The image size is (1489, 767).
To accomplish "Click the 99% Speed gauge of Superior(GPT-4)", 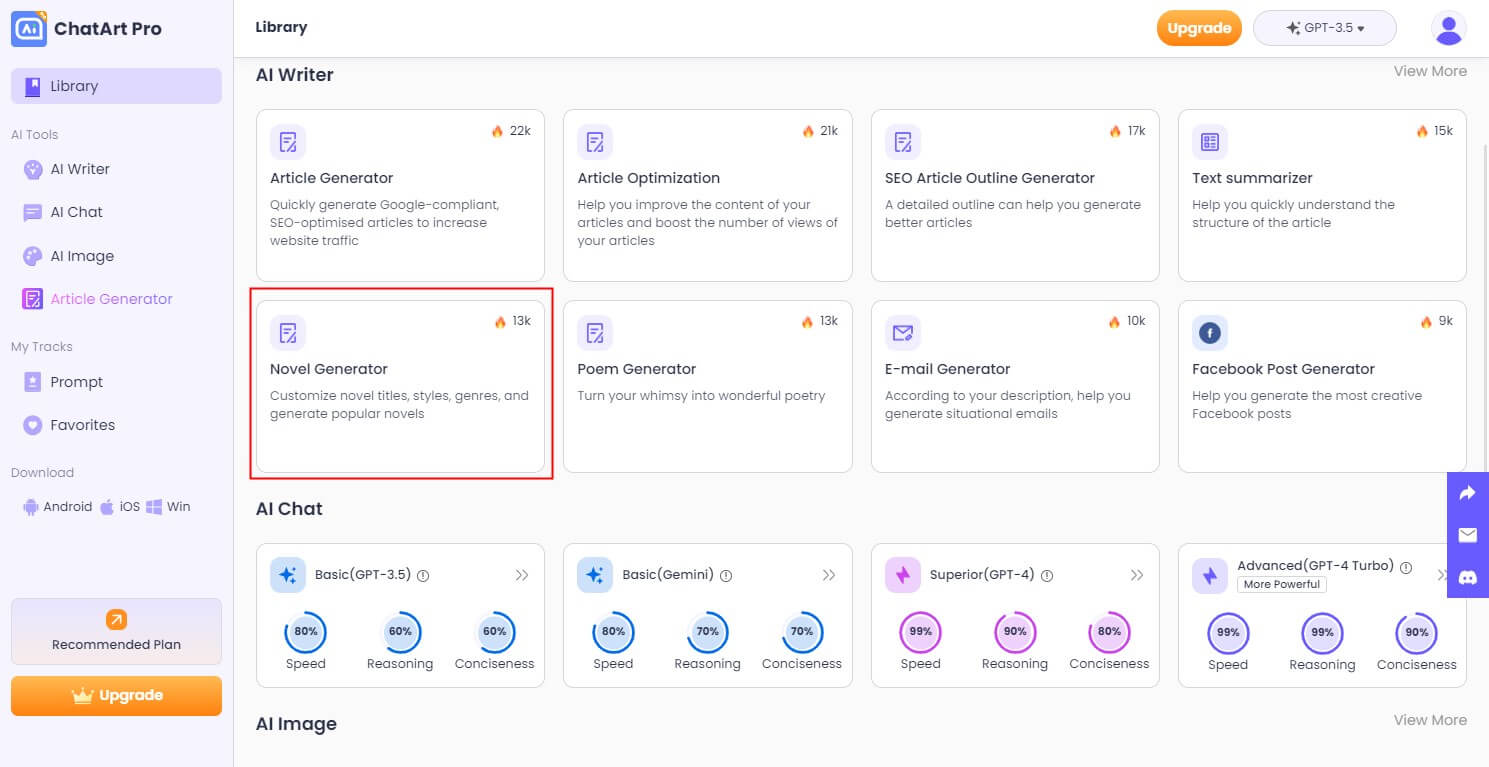I will coord(921,632).
